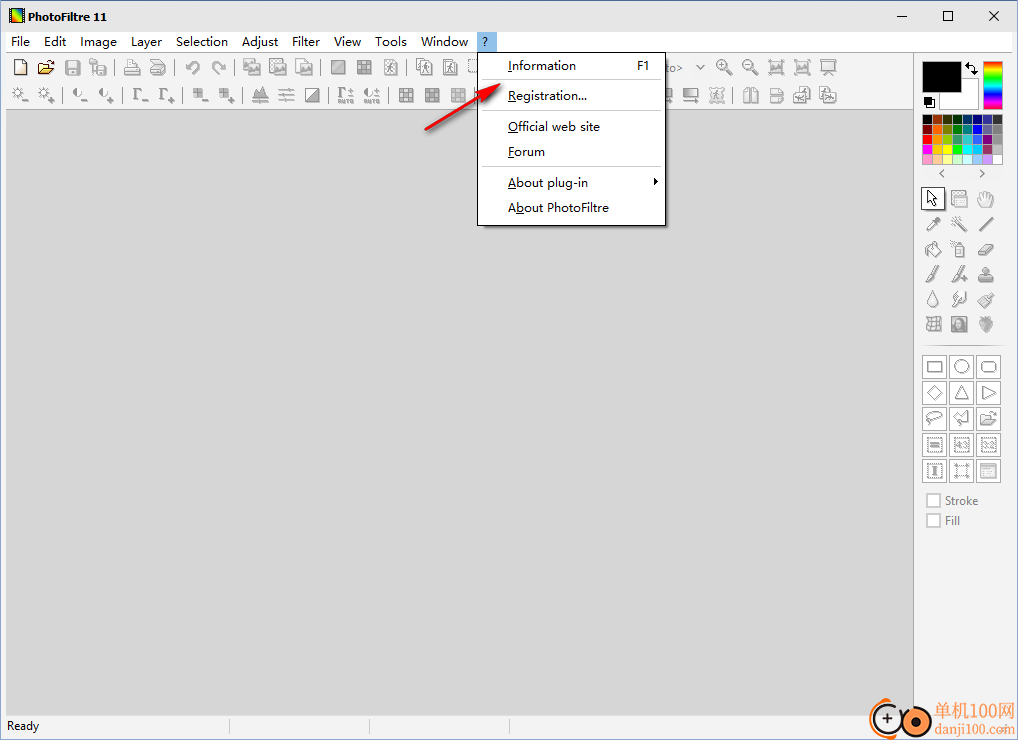
Task: Open the zoom level dropdown arrow
Action: click(700, 68)
